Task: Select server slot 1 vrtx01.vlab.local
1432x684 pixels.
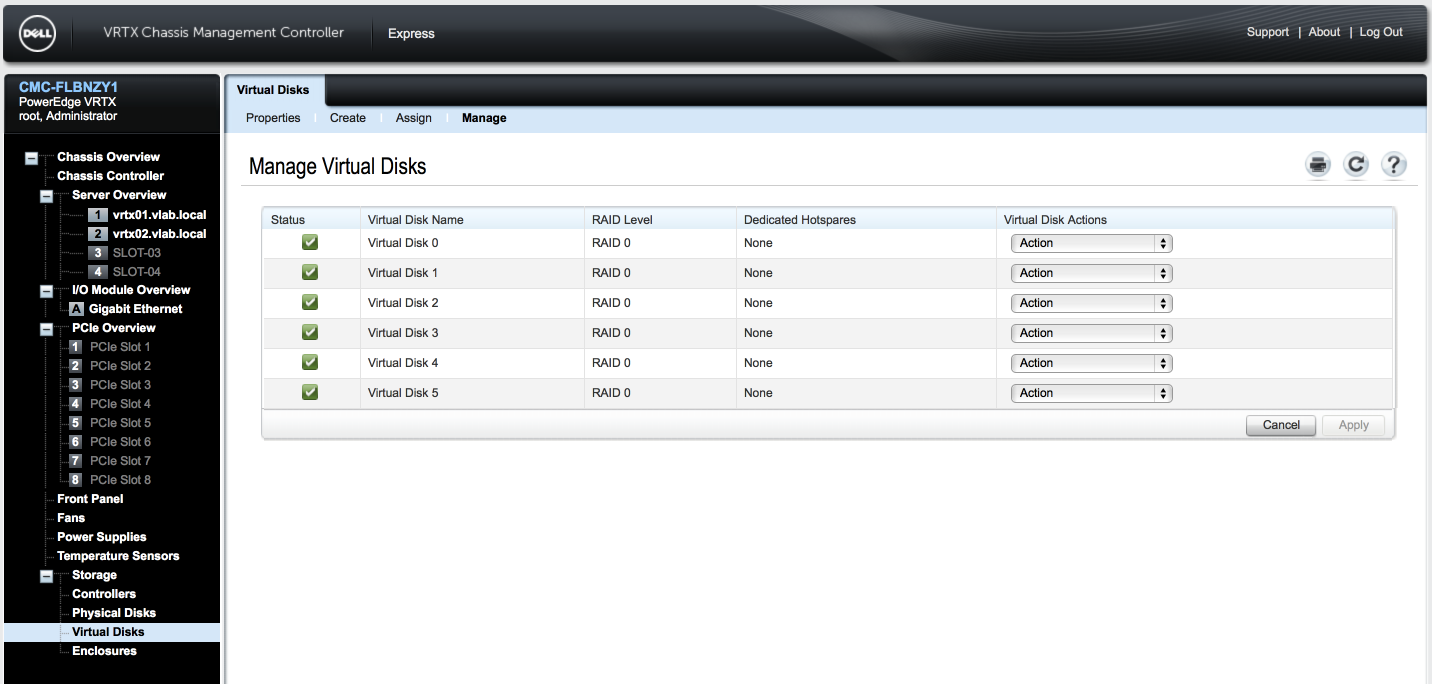Action: click(x=159, y=215)
